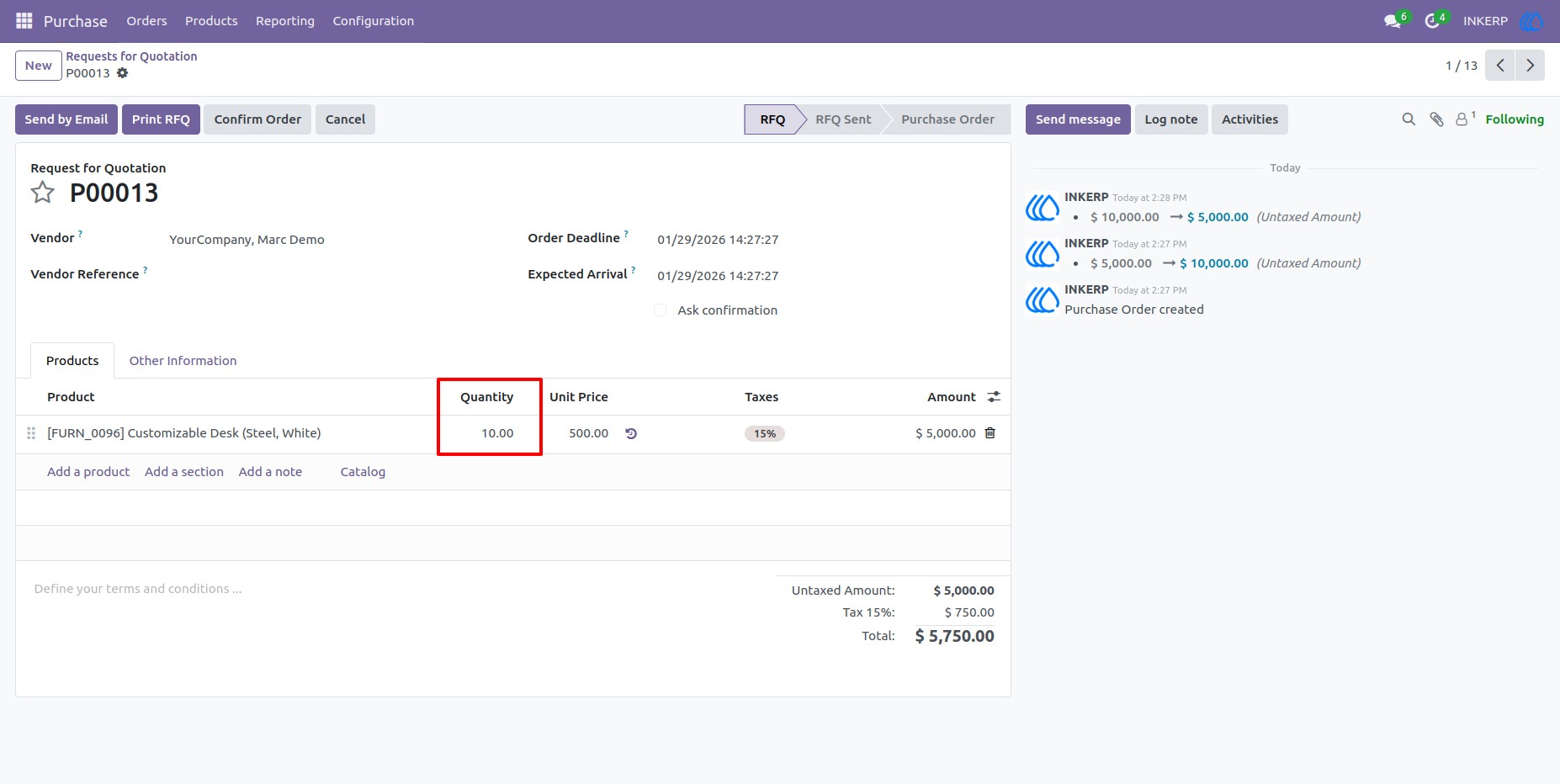The image size is (1560, 784).
Task: Open the INKERP user avatar menu
Action: tap(1531, 21)
